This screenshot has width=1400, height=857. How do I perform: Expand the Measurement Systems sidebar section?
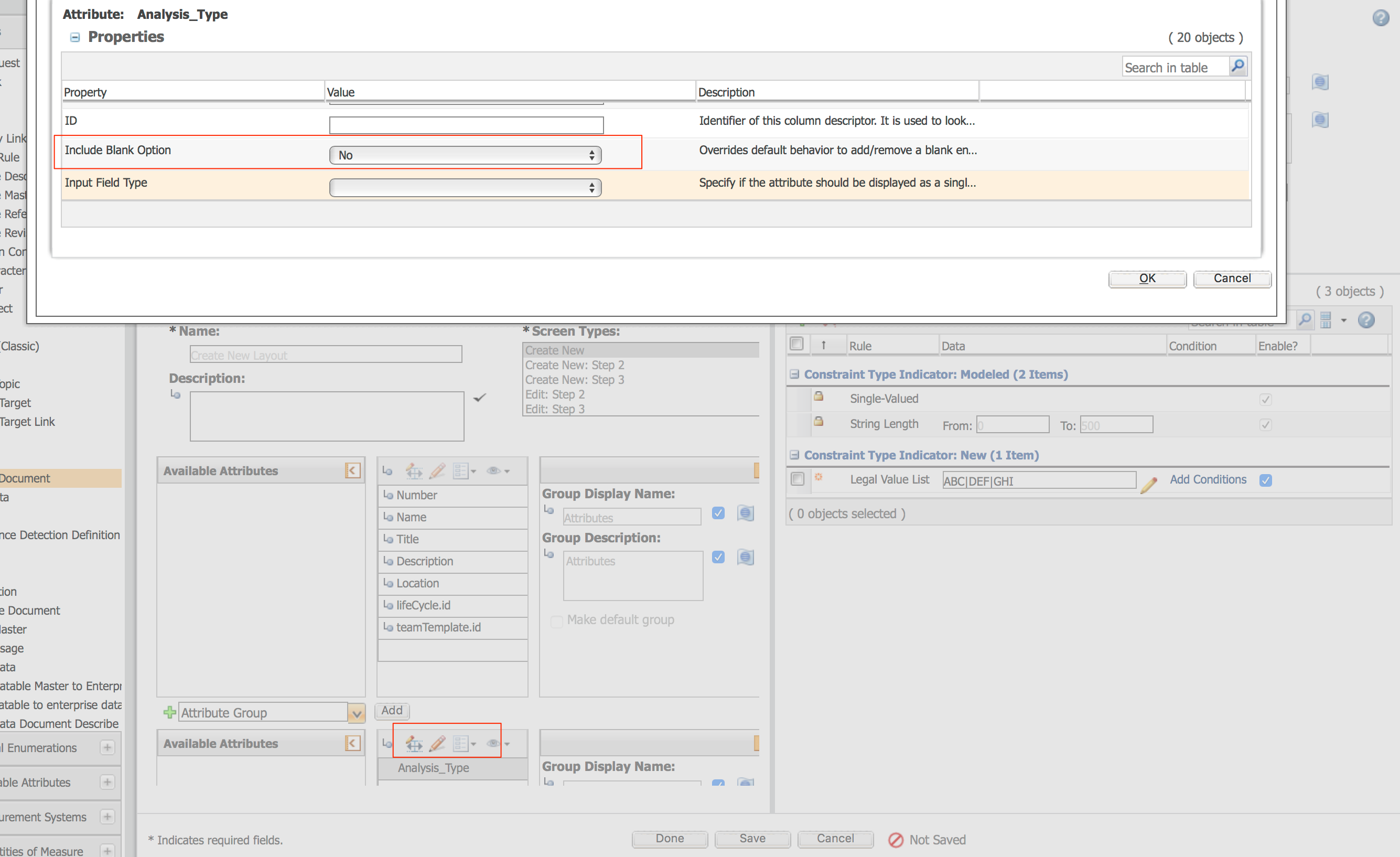coord(107,817)
